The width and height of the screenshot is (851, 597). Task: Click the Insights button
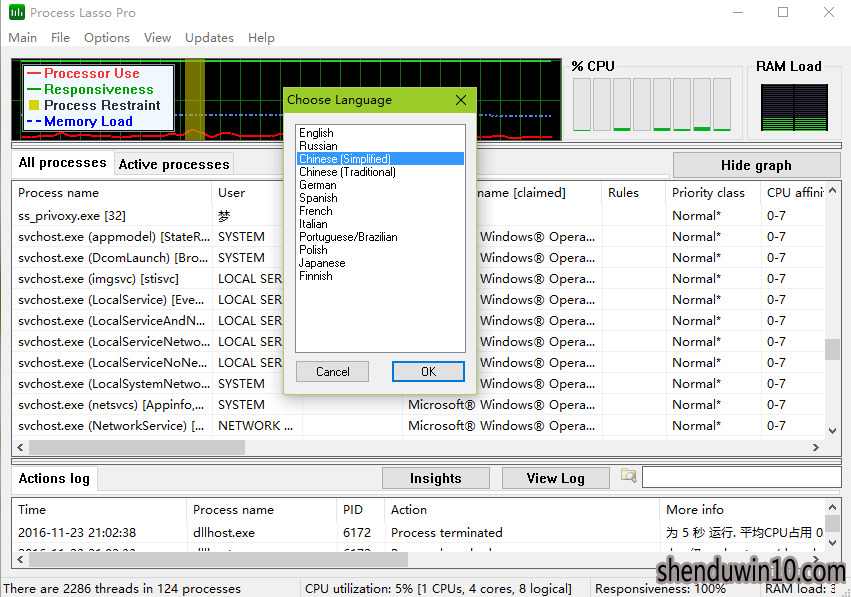pyautogui.click(x=436, y=478)
